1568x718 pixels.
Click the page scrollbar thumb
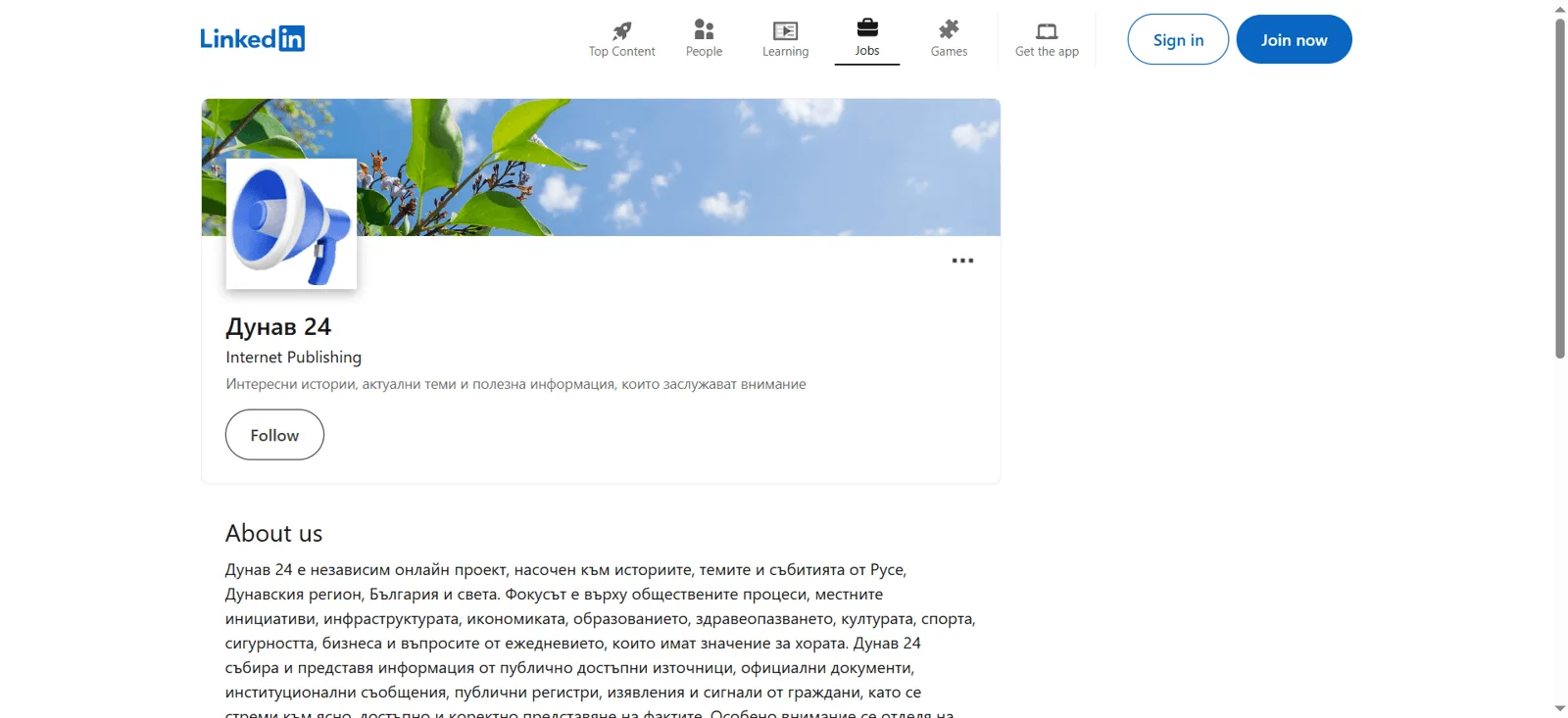tap(1560, 188)
